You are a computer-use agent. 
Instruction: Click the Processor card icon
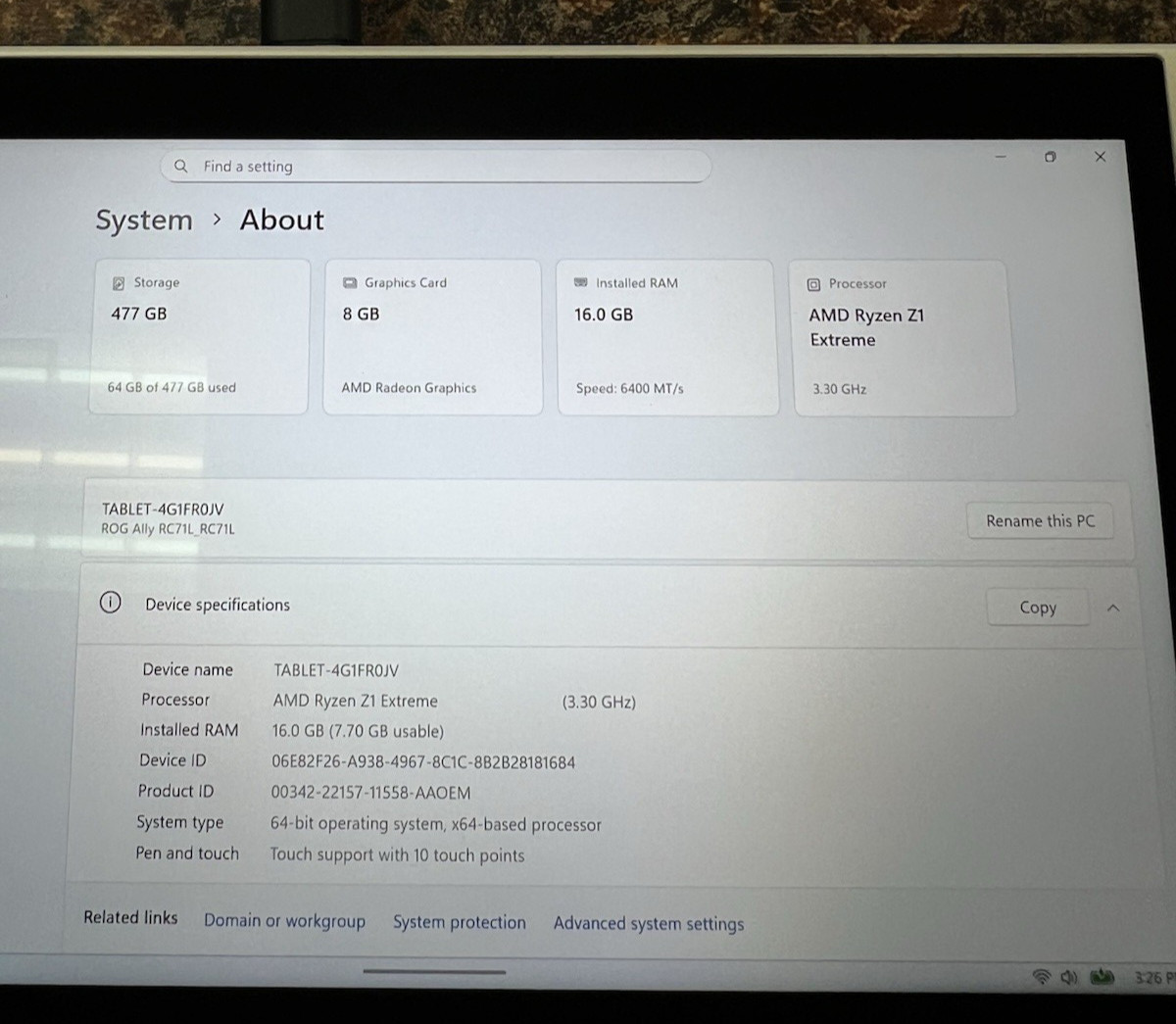[813, 284]
